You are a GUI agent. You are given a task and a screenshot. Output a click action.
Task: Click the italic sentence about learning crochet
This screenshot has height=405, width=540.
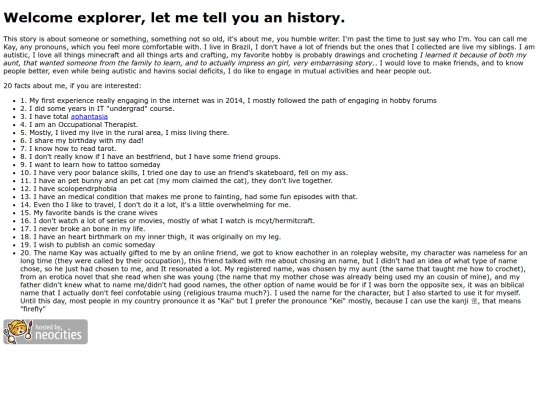[x=265, y=59]
